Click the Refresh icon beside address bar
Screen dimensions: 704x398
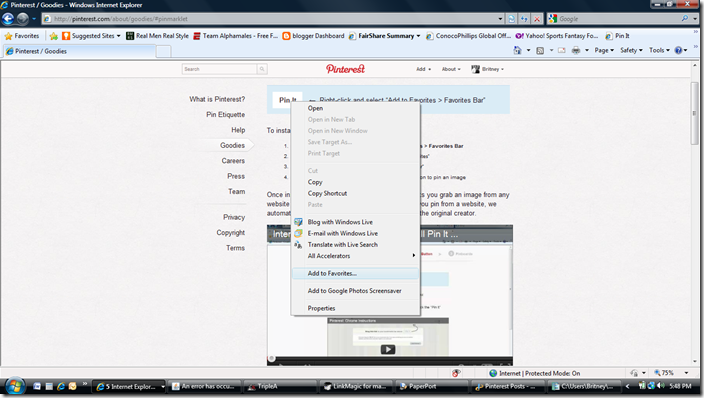pos(524,19)
